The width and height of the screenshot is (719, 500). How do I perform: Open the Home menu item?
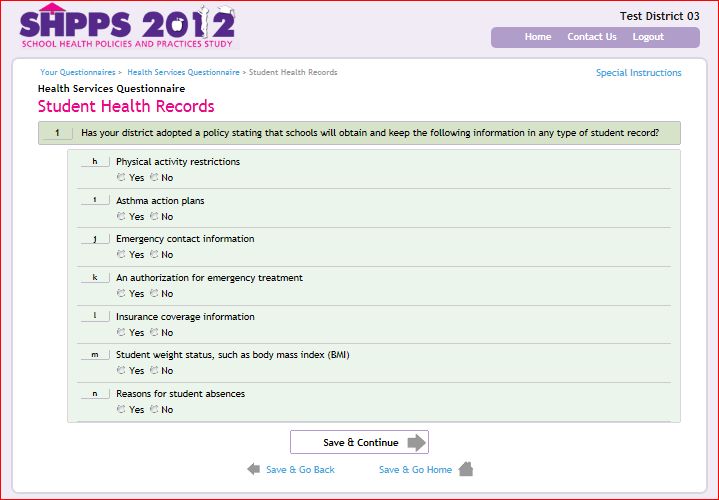(538, 37)
